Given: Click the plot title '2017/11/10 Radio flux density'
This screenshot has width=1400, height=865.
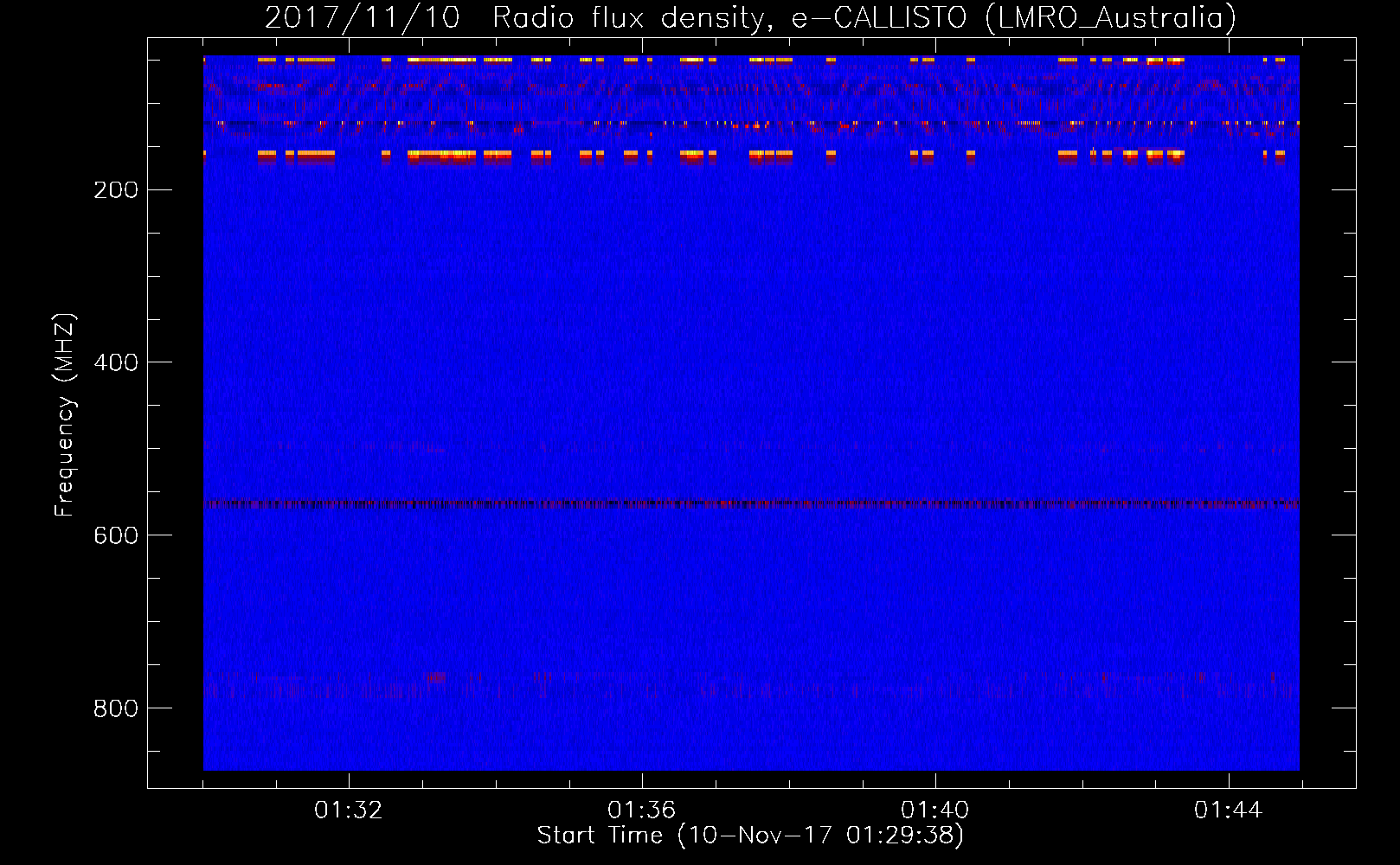Looking at the screenshot, I should pyautogui.click(x=750, y=17).
